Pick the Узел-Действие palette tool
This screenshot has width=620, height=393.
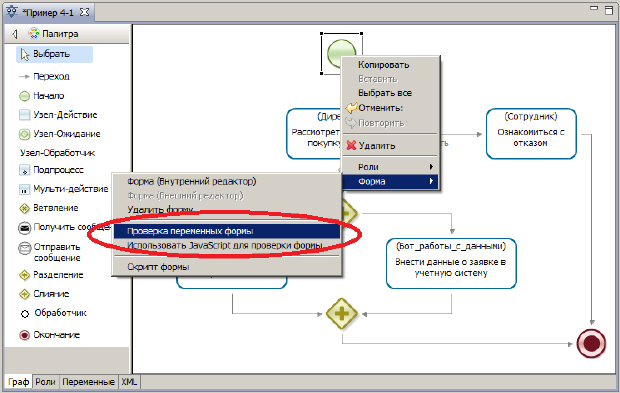[x=58, y=115]
